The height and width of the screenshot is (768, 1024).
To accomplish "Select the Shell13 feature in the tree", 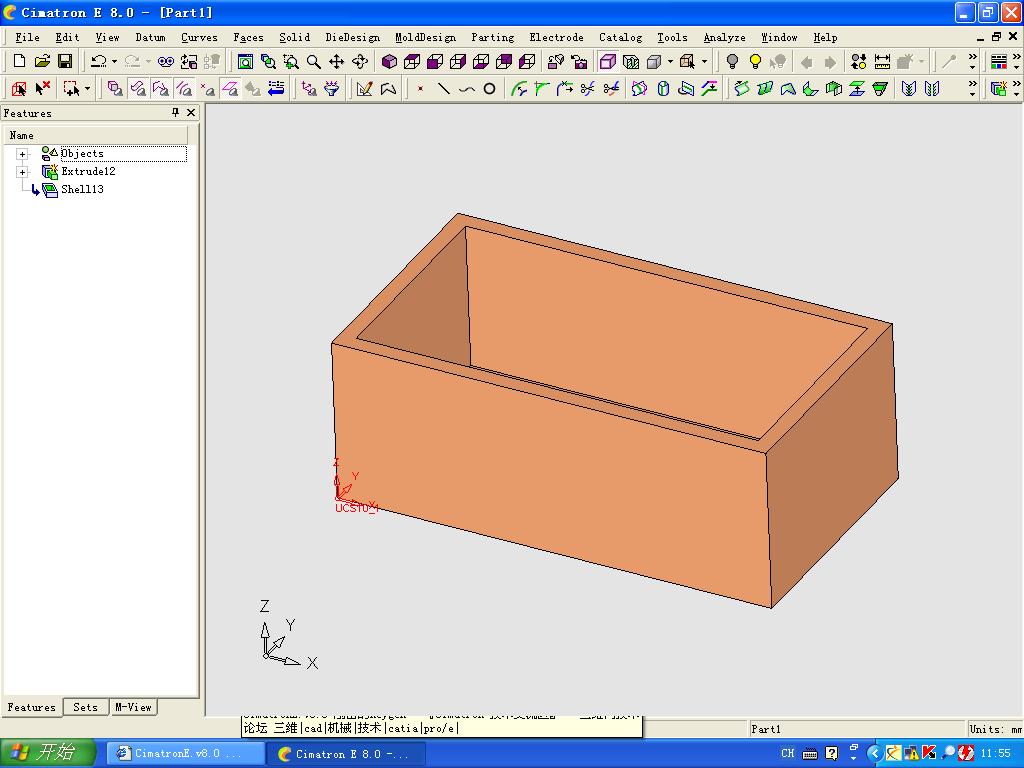I will click(82, 189).
